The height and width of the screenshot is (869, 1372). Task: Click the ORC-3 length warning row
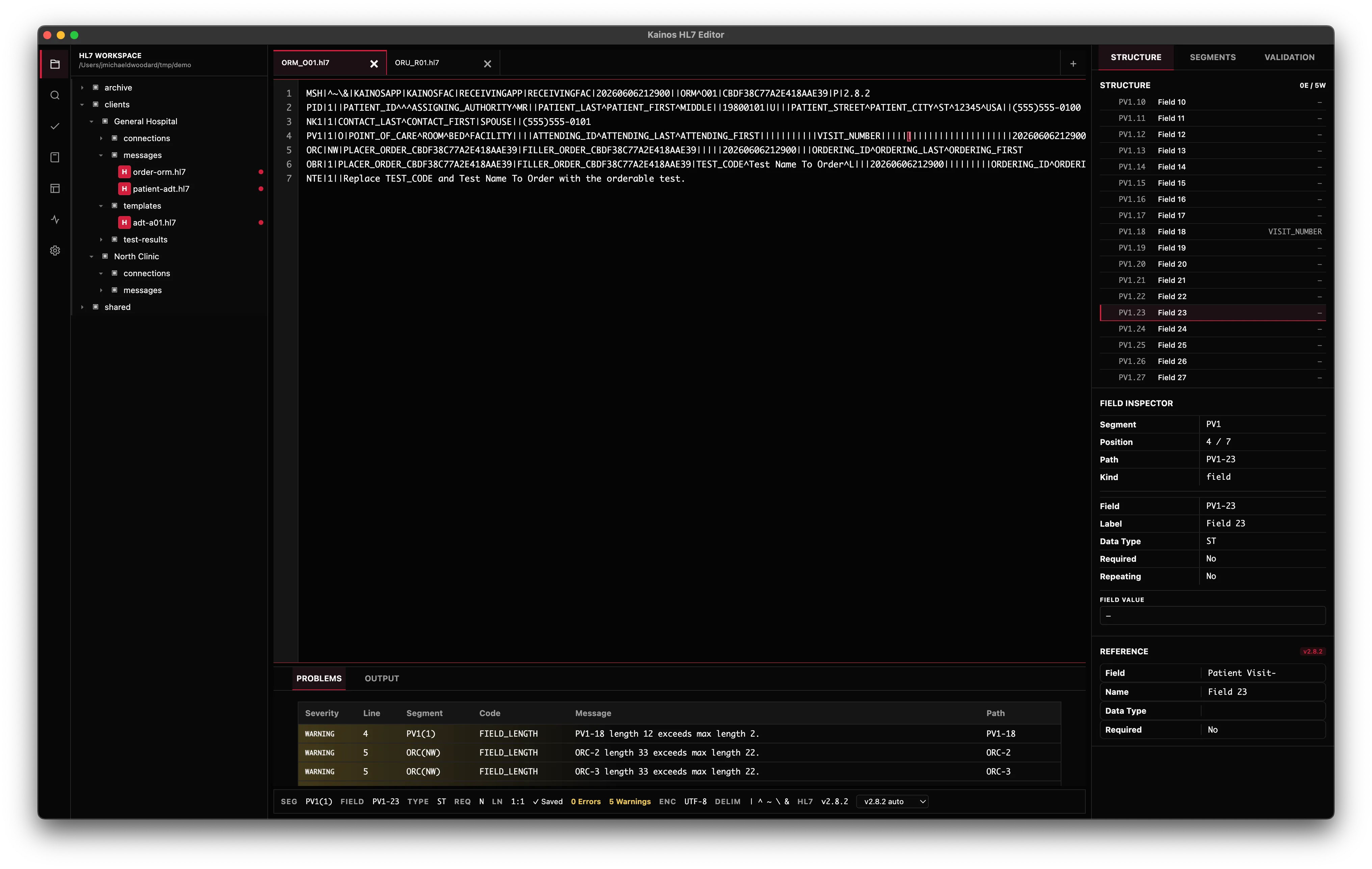[x=679, y=771]
